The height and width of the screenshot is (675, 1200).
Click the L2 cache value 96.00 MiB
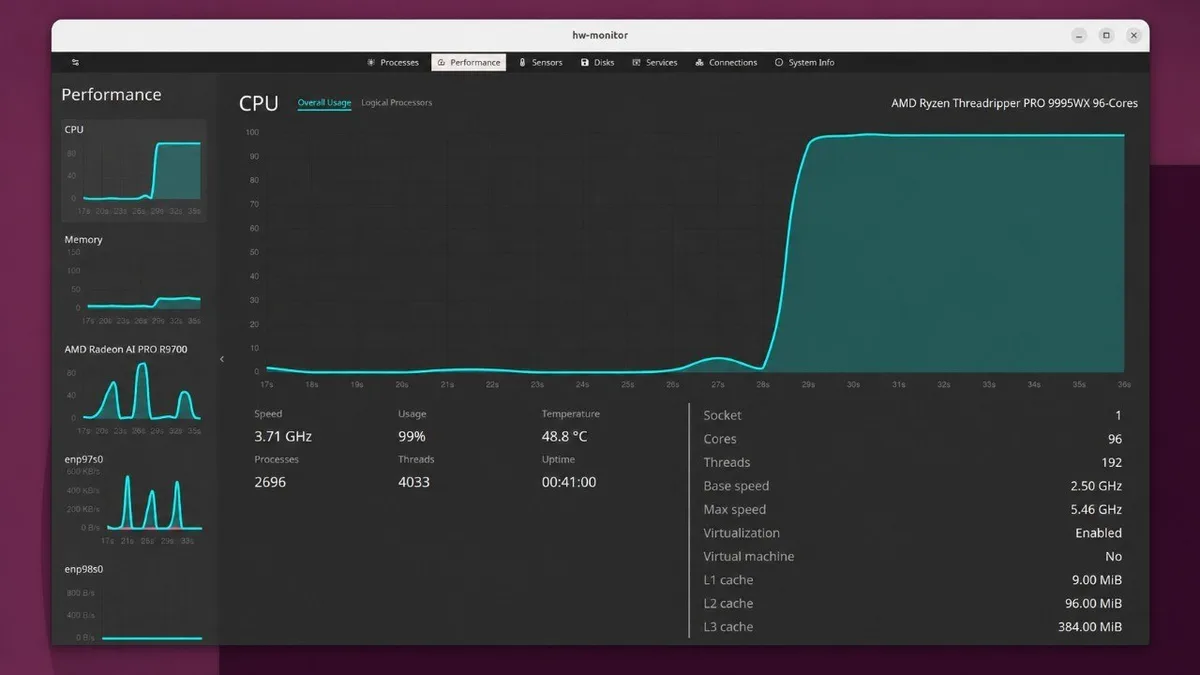coord(1094,603)
